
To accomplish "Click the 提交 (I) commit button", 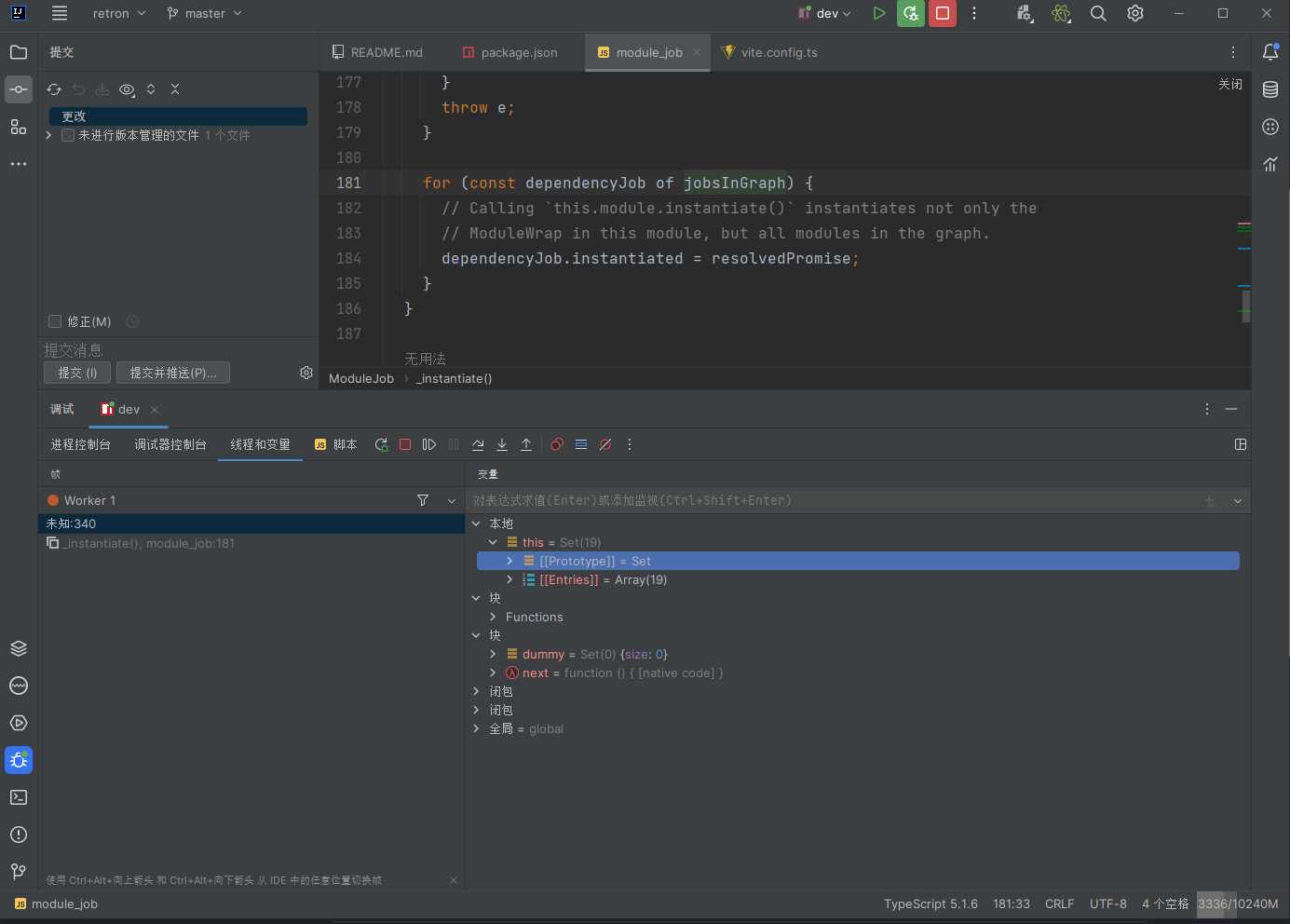I will pos(77,373).
